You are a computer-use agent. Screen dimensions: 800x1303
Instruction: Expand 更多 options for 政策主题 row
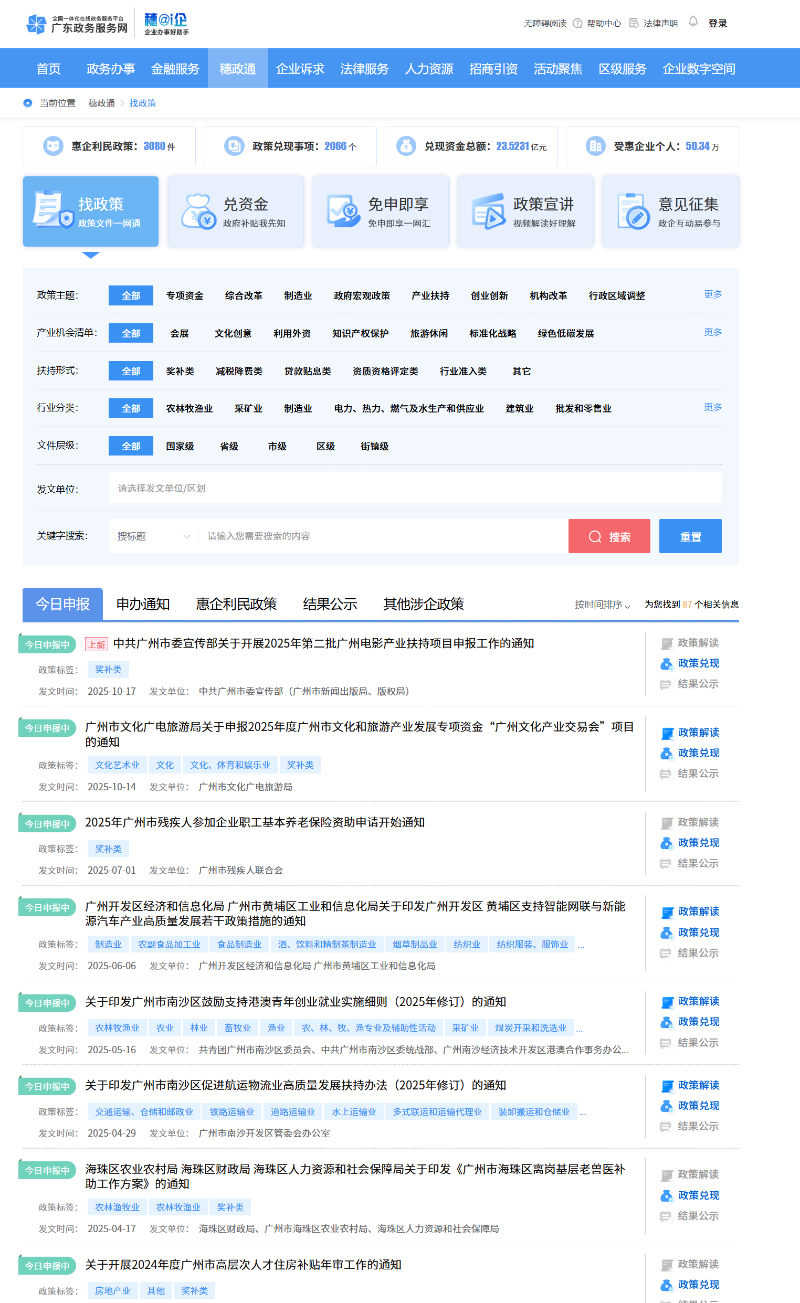pos(712,295)
